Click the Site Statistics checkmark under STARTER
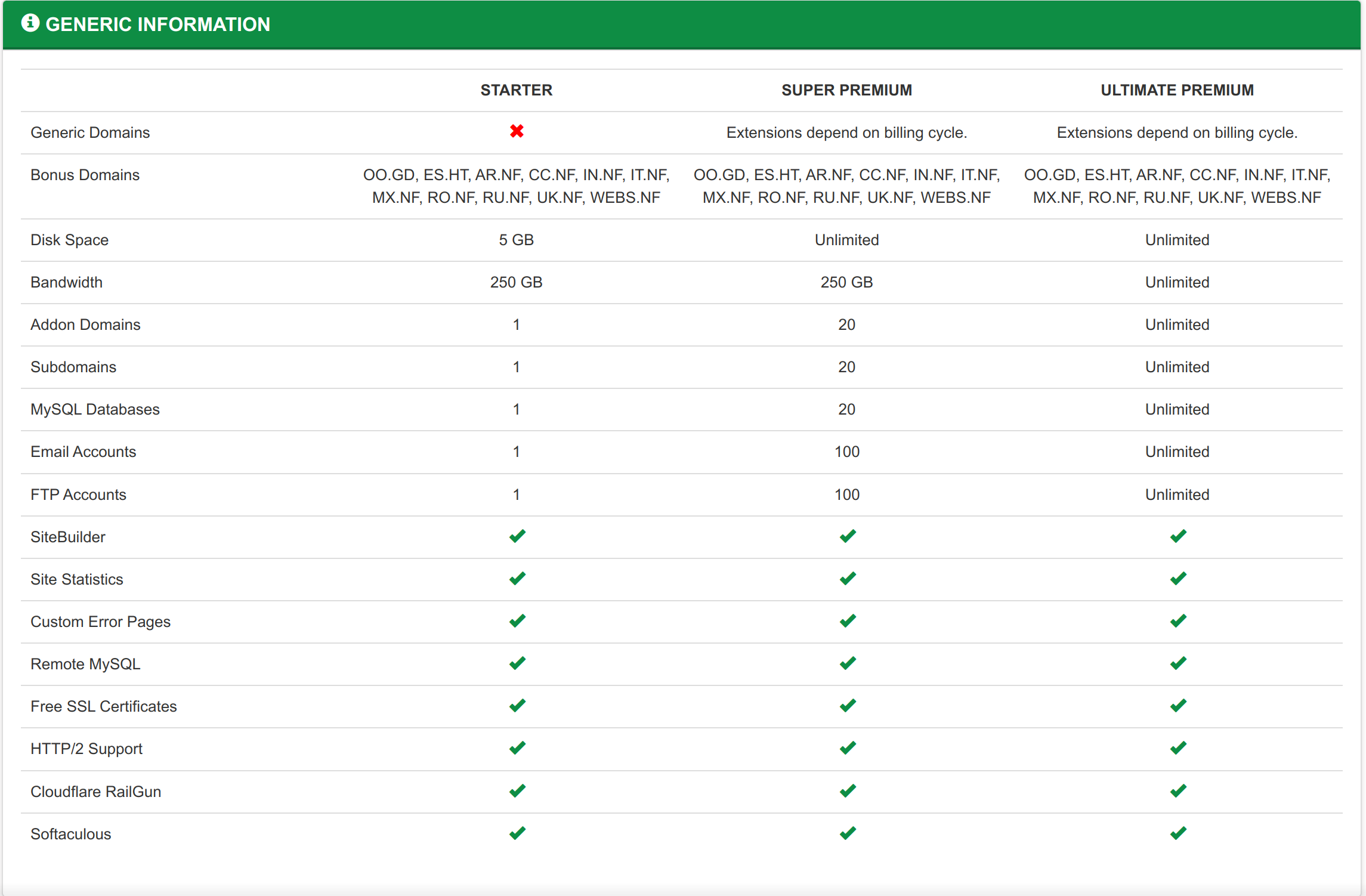The width and height of the screenshot is (1366, 896). [x=517, y=577]
